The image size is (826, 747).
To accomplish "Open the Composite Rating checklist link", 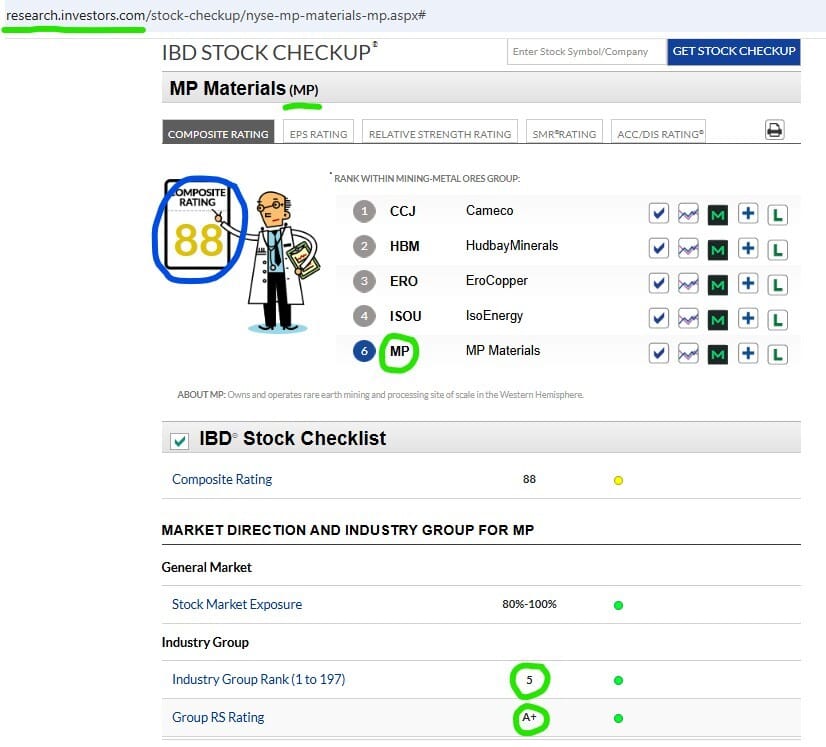I will (222, 479).
